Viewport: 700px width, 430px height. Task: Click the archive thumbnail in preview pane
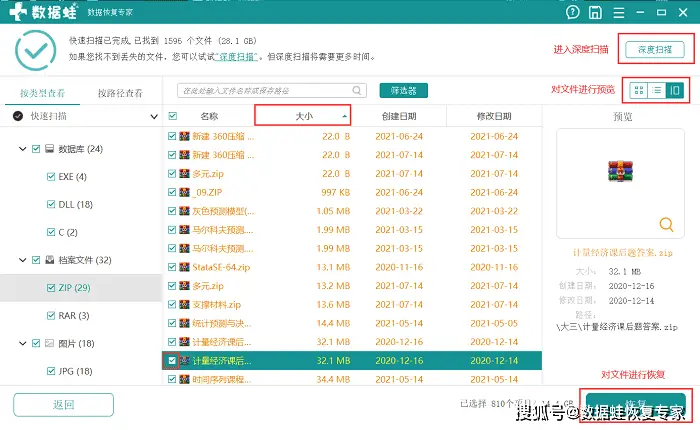621,171
